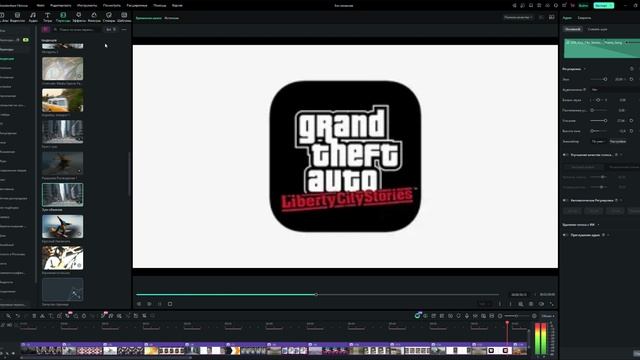Switch preview to Временная шкала tab
This screenshot has height=360, width=640.
(148, 18)
